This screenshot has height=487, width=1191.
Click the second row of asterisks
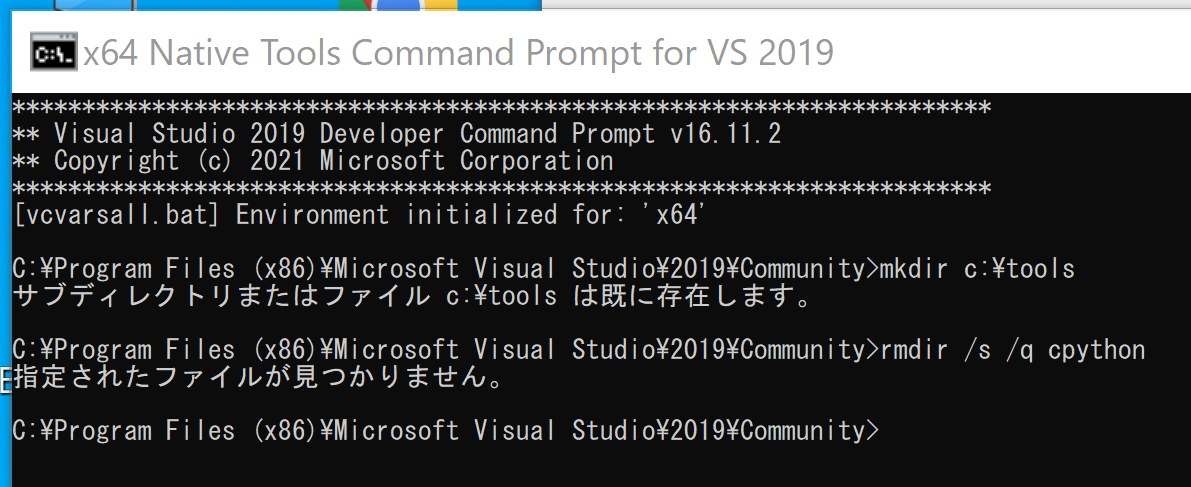point(502,188)
